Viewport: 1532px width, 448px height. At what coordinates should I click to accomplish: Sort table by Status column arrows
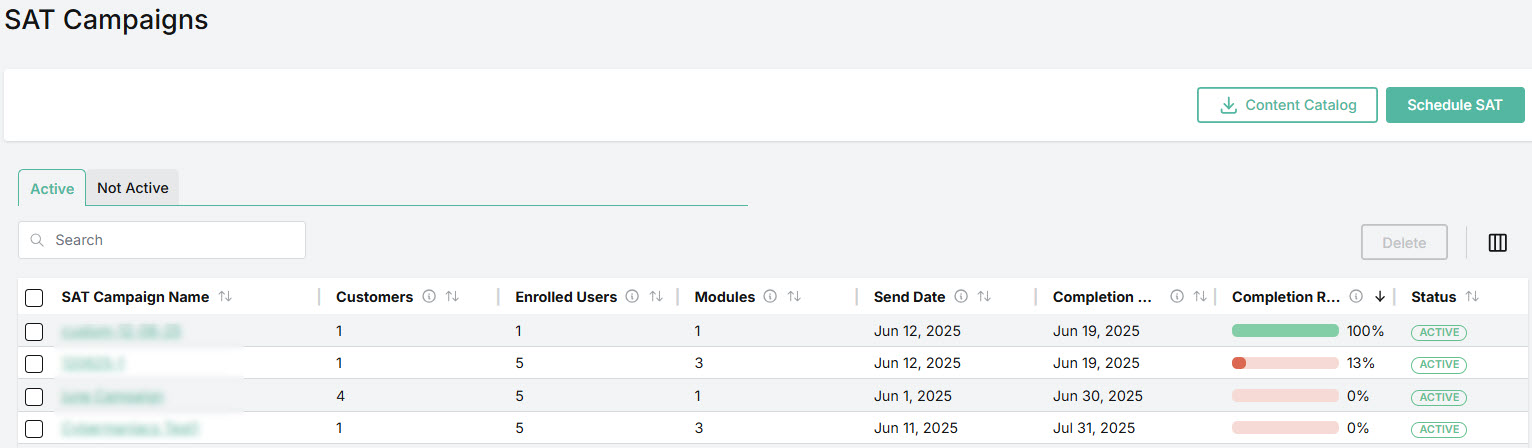tap(1472, 297)
